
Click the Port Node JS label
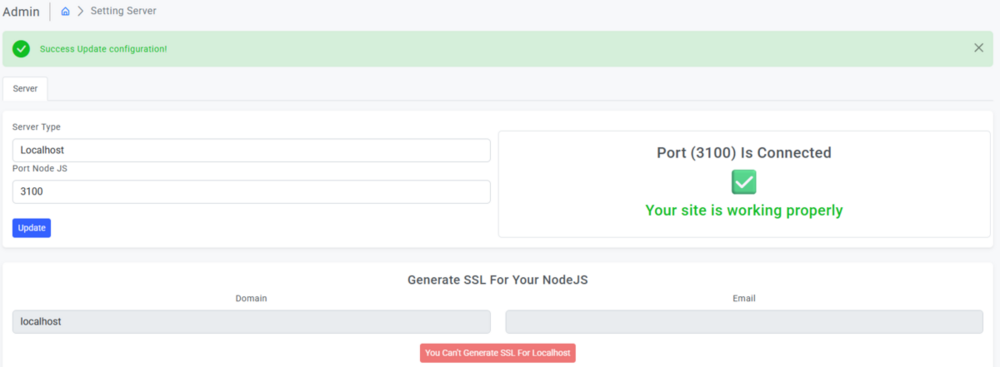click(40, 168)
